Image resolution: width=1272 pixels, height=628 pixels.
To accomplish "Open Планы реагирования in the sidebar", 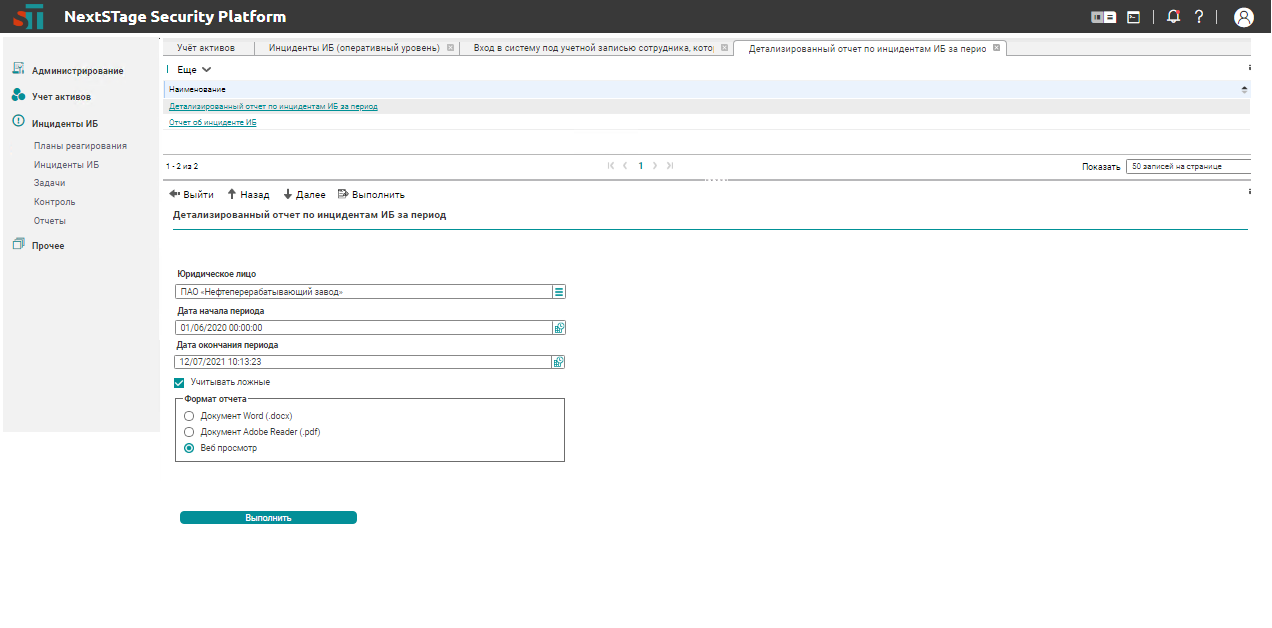I will point(80,146).
